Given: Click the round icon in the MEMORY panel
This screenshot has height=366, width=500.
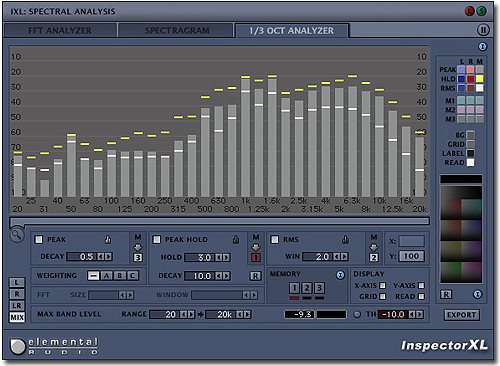Looking at the screenshot, I should tap(340, 275).
